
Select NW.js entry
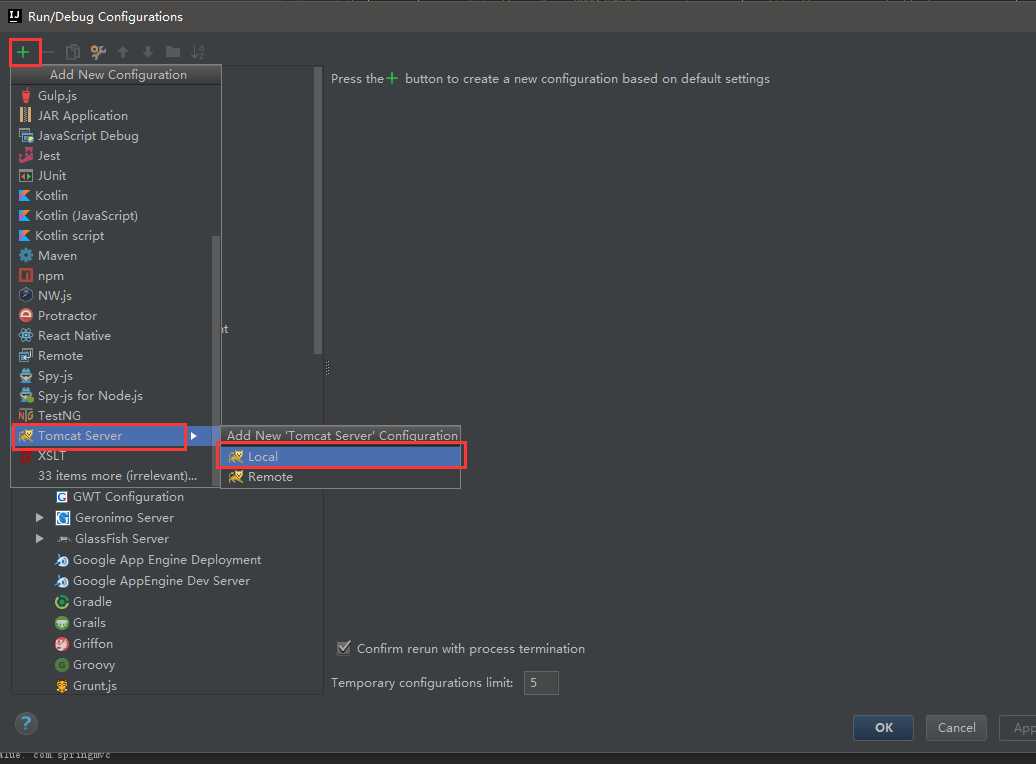point(112,295)
